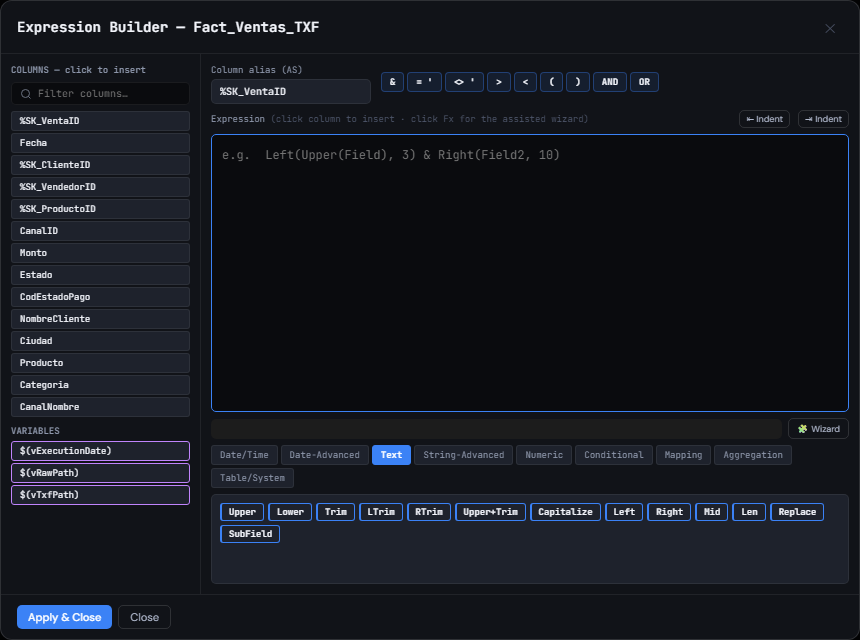The width and height of the screenshot is (860, 640).
Task: Insert a closing parenthesis
Action: click(x=578, y=82)
